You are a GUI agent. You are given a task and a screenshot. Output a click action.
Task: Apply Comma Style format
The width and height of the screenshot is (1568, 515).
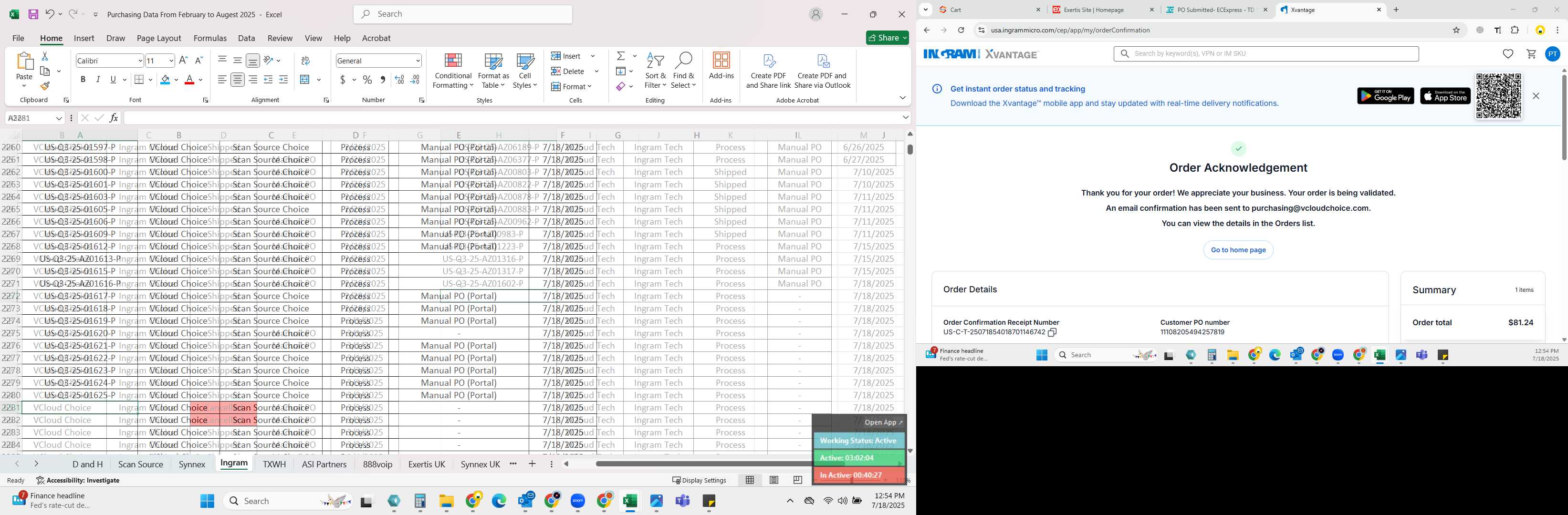pyautogui.click(x=382, y=80)
